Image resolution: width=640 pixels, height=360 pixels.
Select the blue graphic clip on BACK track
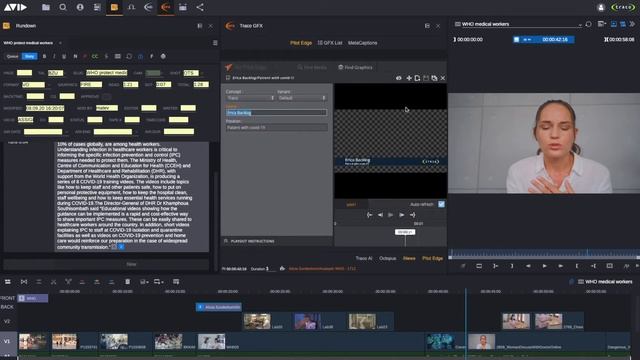[219, 307]
